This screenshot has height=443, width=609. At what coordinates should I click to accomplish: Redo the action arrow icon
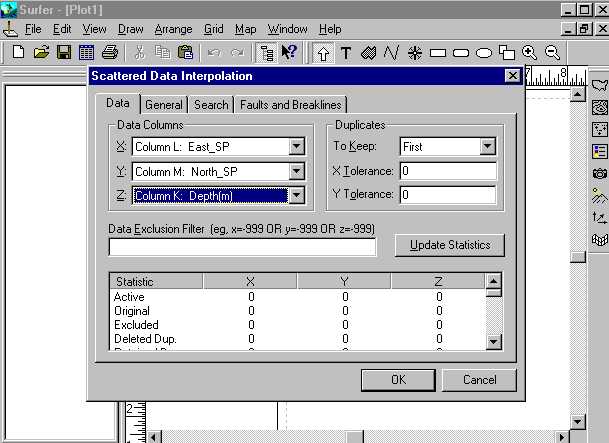pos(237,52)
